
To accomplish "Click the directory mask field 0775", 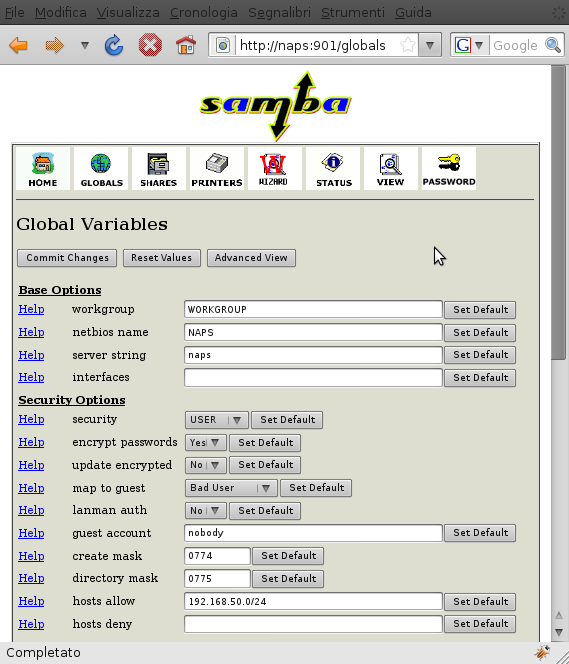I will (217, 579).
